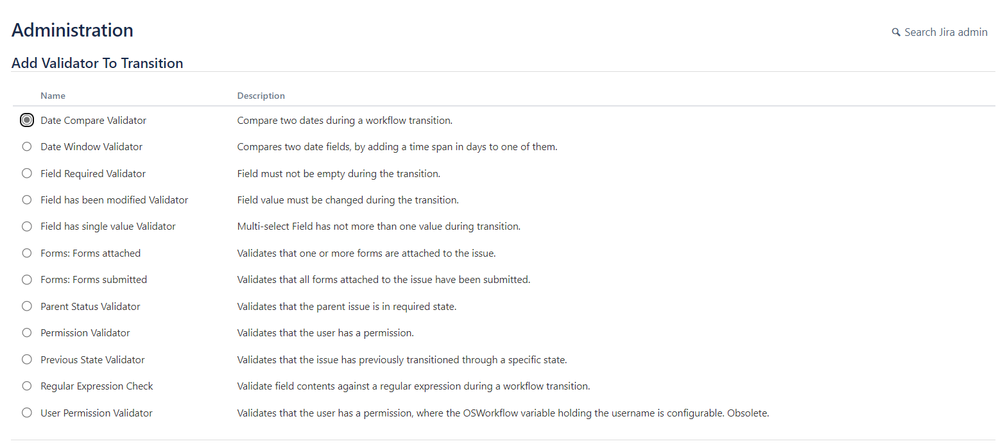Select the Regular Expression Check radio button
998x446 pixels.
[x=27, y=386]
